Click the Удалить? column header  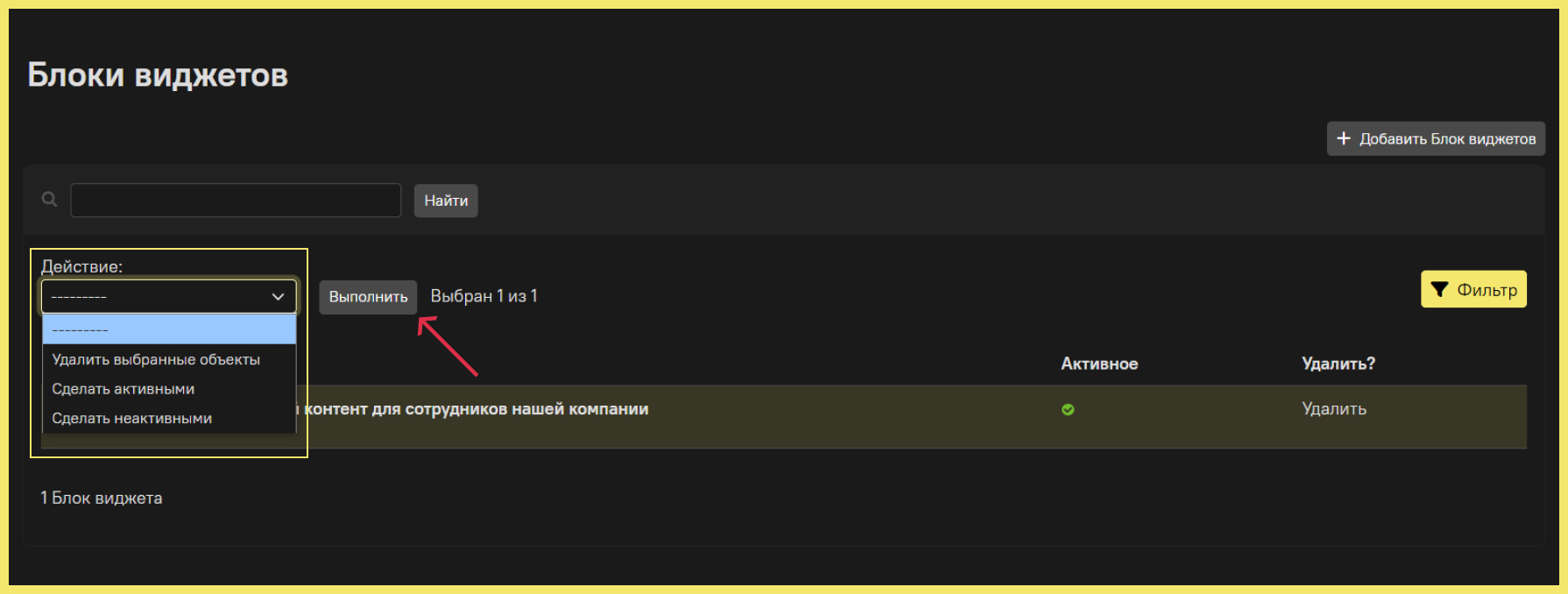pyautogui.click(x=1338, y=364)
